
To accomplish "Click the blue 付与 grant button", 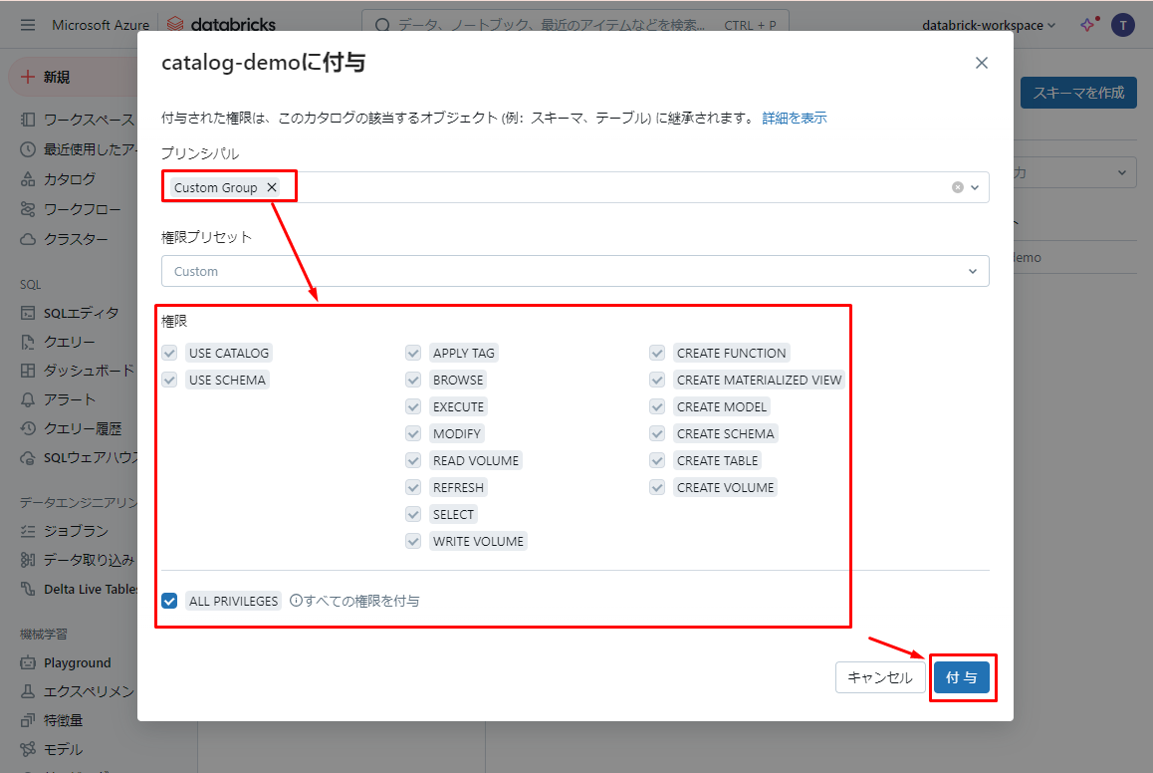I will (962, 678).
